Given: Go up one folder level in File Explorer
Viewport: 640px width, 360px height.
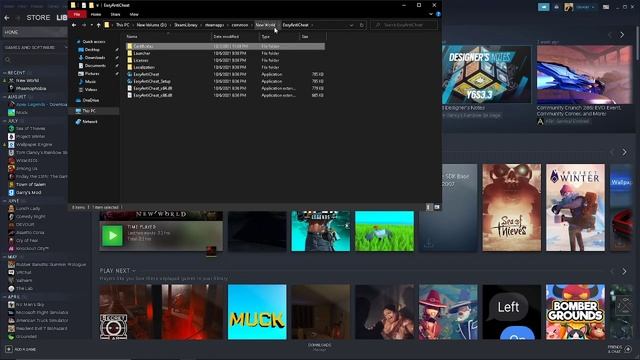Looking at the screenshot, I should [x=98, y=25].
